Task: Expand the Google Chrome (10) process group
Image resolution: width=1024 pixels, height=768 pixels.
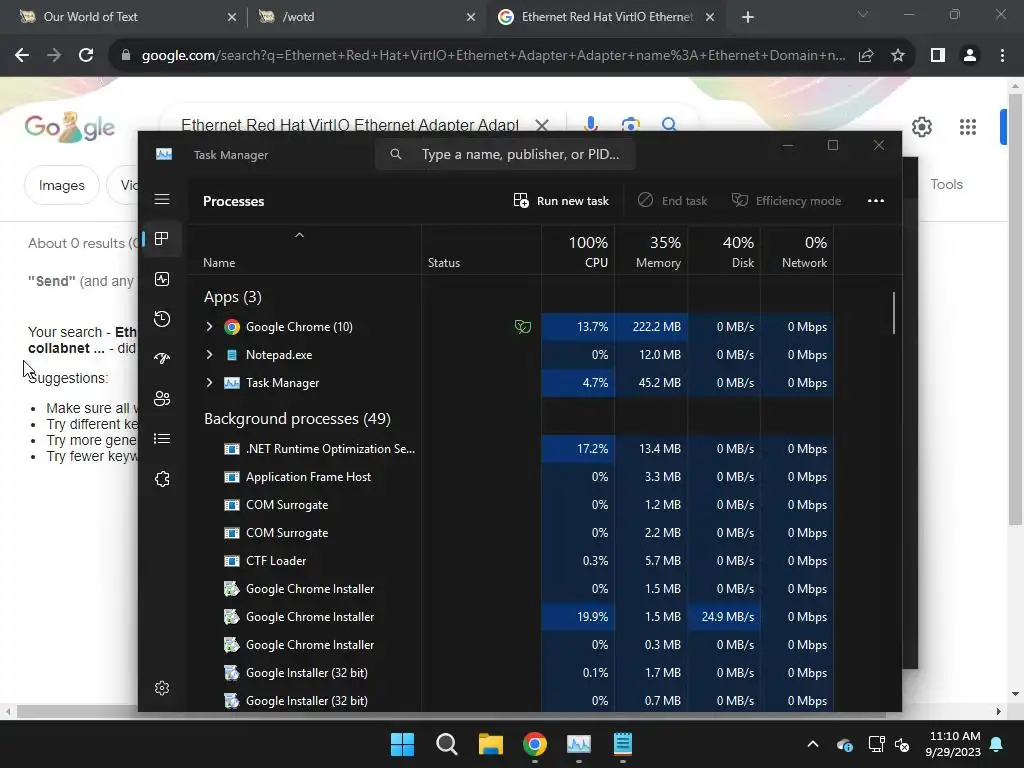Action: [209, 327]
